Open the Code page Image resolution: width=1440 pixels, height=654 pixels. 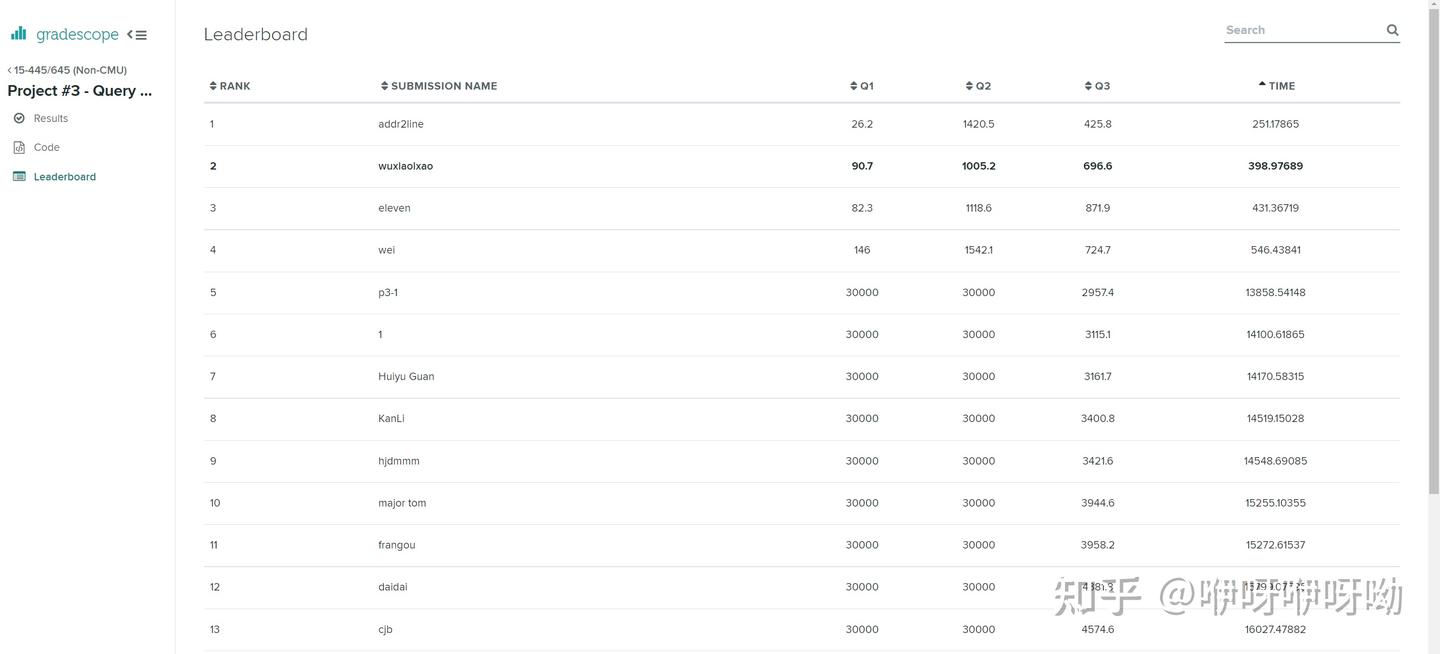(47, 147)
